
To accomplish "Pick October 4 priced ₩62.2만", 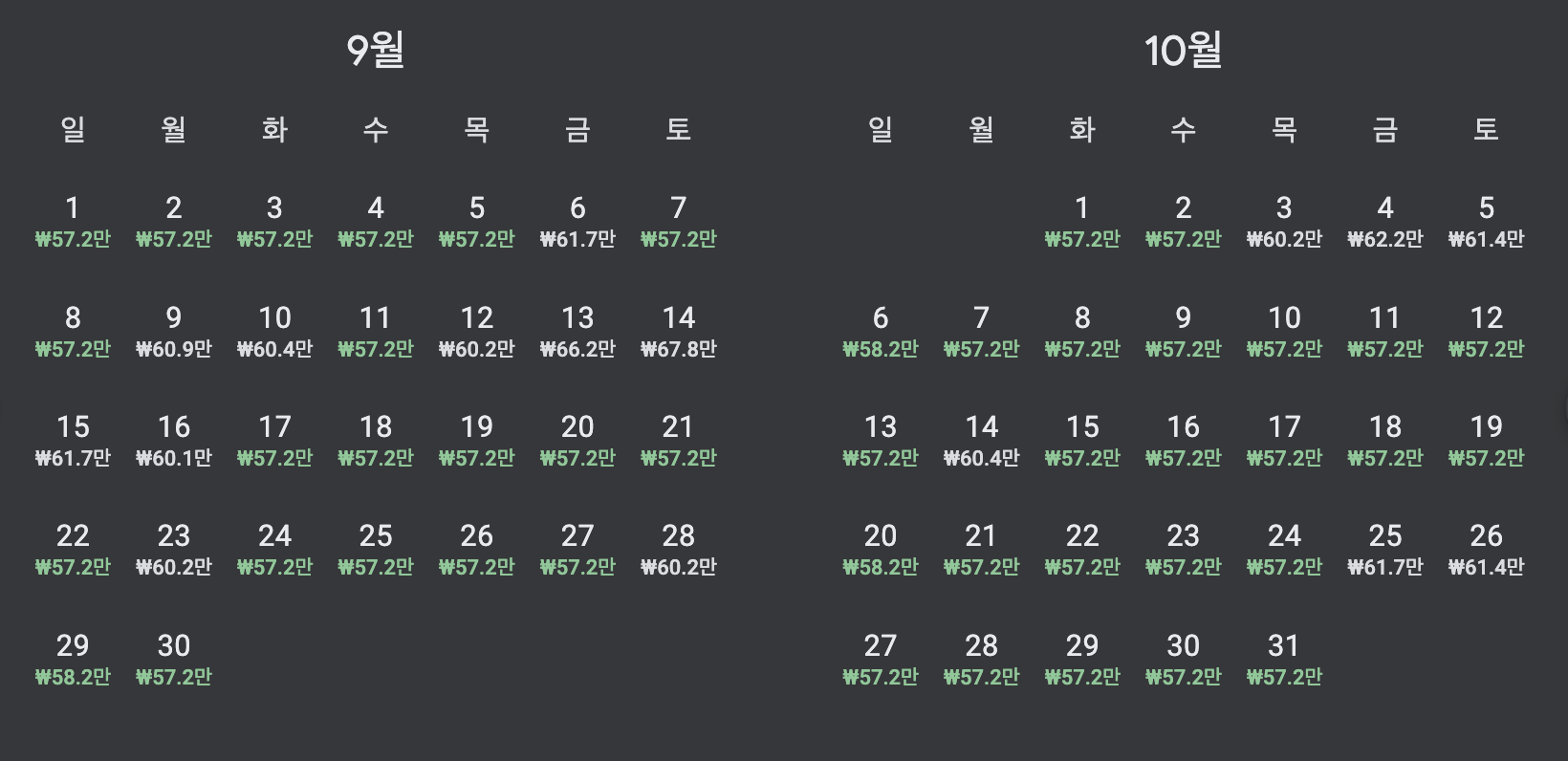I will click(1384, 220).
